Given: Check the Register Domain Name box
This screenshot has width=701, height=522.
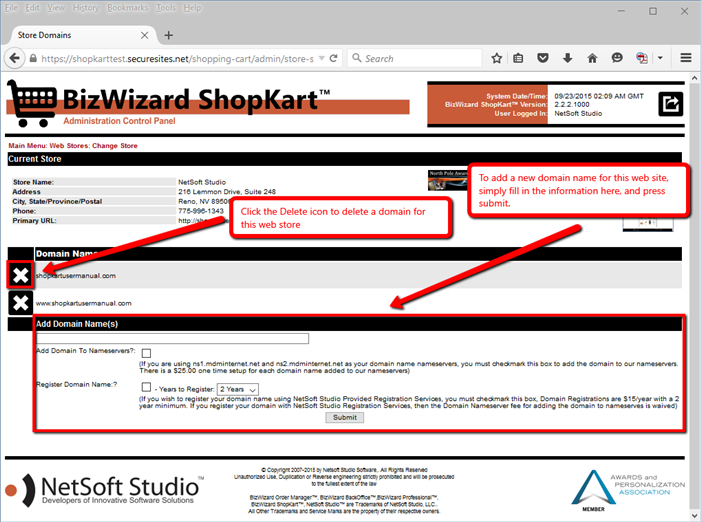Looking at the screenshot, I should point(146,387).
